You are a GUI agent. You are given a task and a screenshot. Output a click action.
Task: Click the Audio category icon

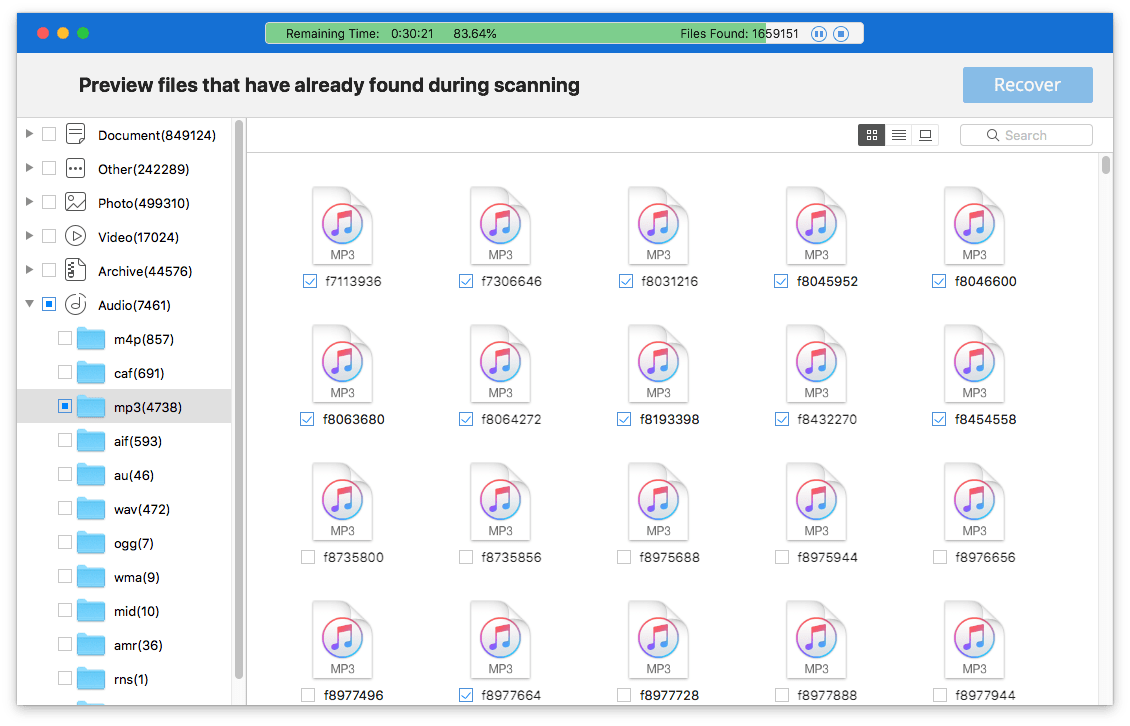pyautogui.click(x=76, y=304)
